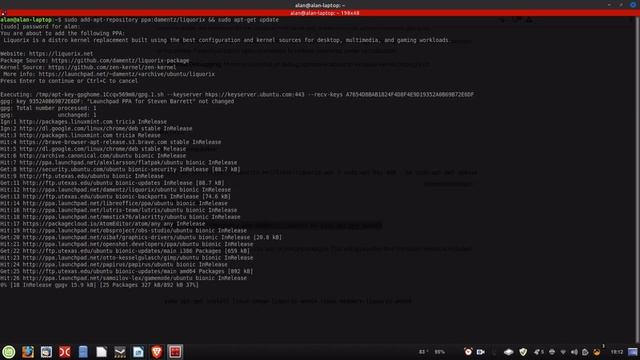
Task: Open the blue LibreOffice document launcher
Action: click(x=138, y=352)
